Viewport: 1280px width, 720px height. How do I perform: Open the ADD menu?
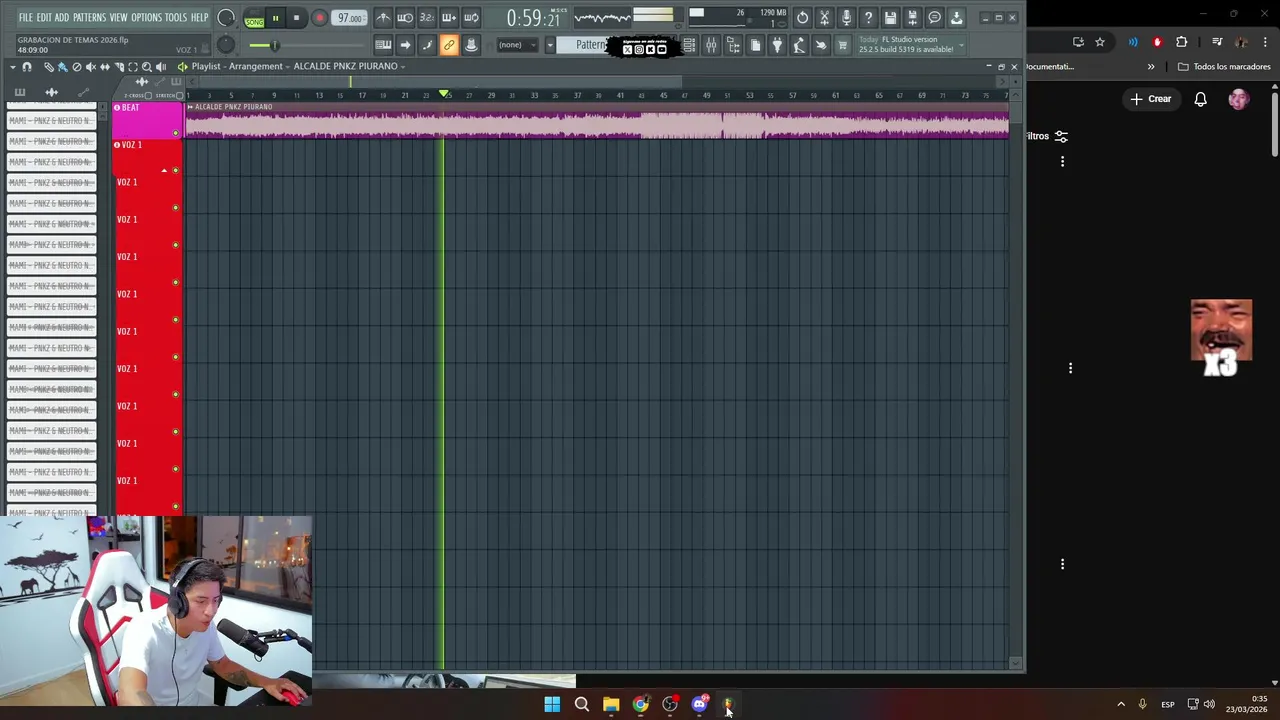(x=62, y=18)
